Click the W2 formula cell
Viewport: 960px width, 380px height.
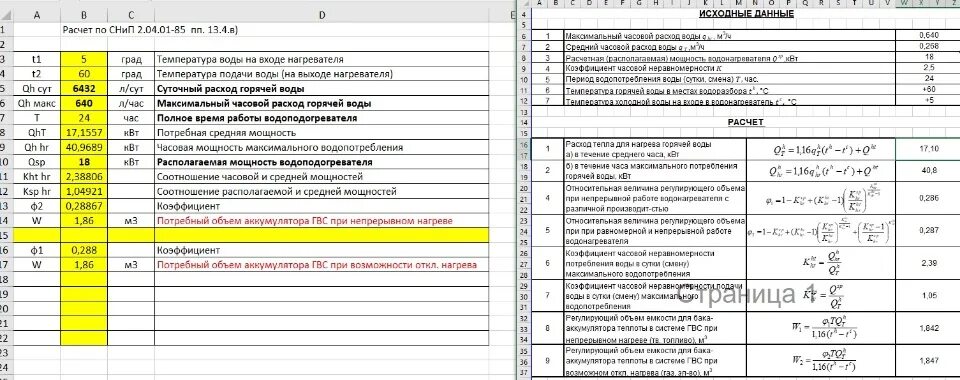click(x=821, y=360)
